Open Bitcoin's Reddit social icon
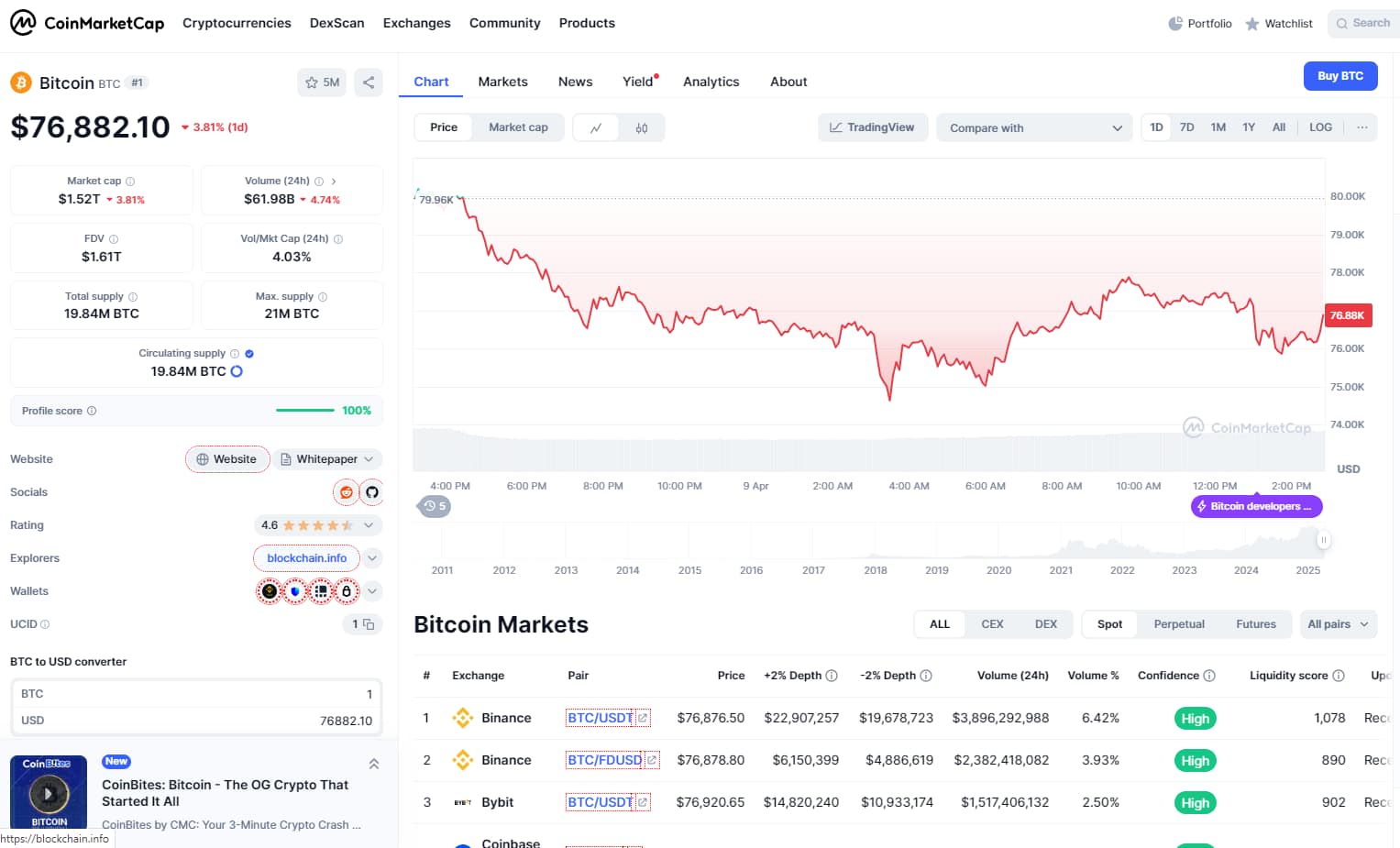The image size is (1400, 848). (x=346, y=492)
